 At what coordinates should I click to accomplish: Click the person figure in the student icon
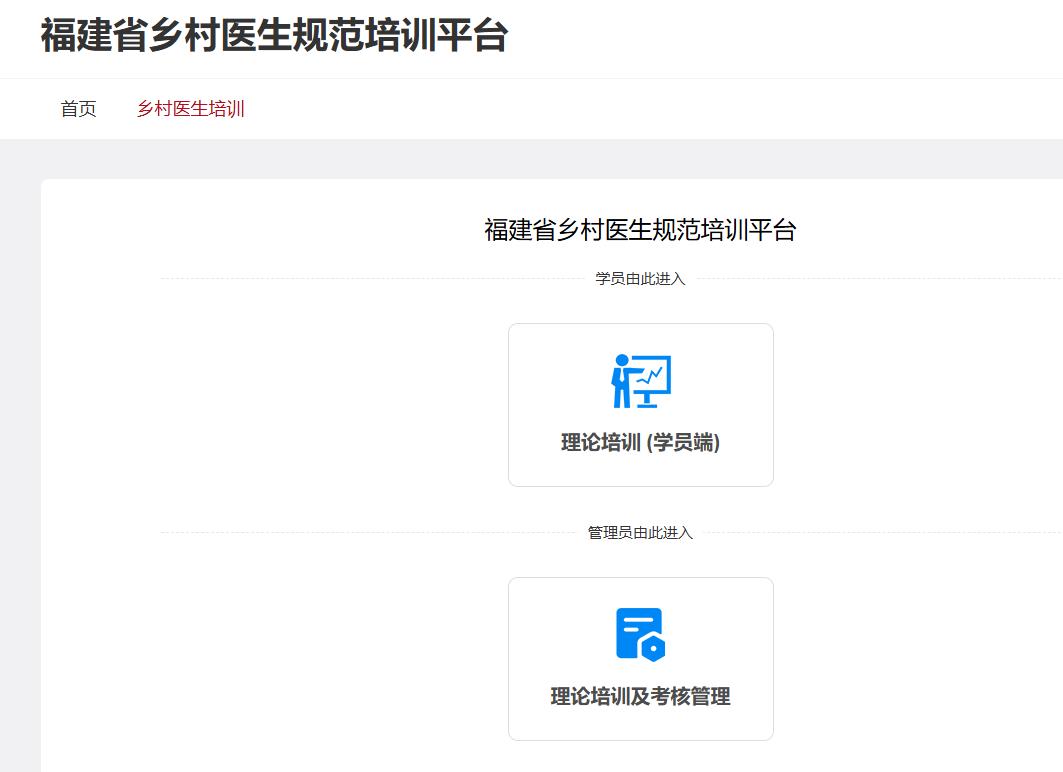click(622, 382)
